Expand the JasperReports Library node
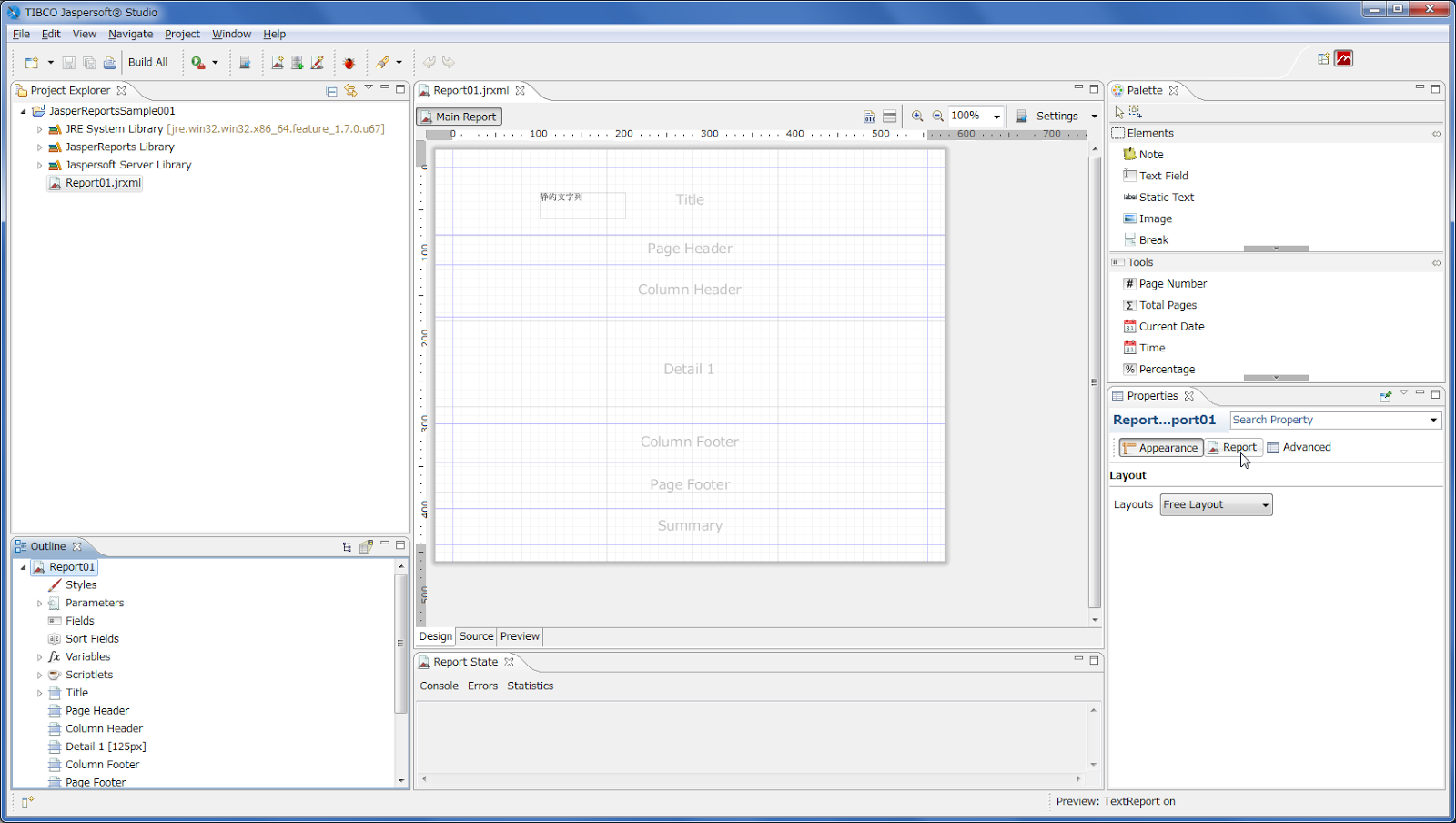Image resolution: width=1456 pixels, height=823 pixels. tap(39, 147)
